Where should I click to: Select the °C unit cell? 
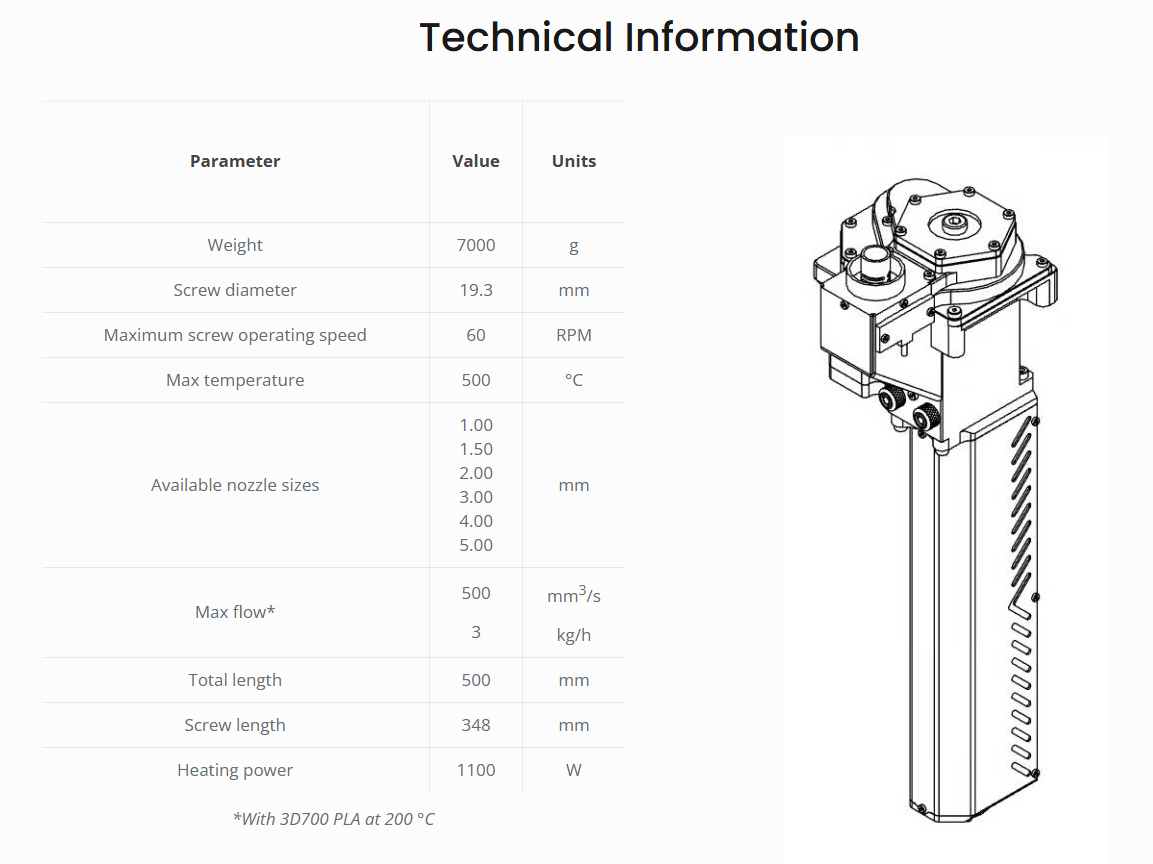574,380
